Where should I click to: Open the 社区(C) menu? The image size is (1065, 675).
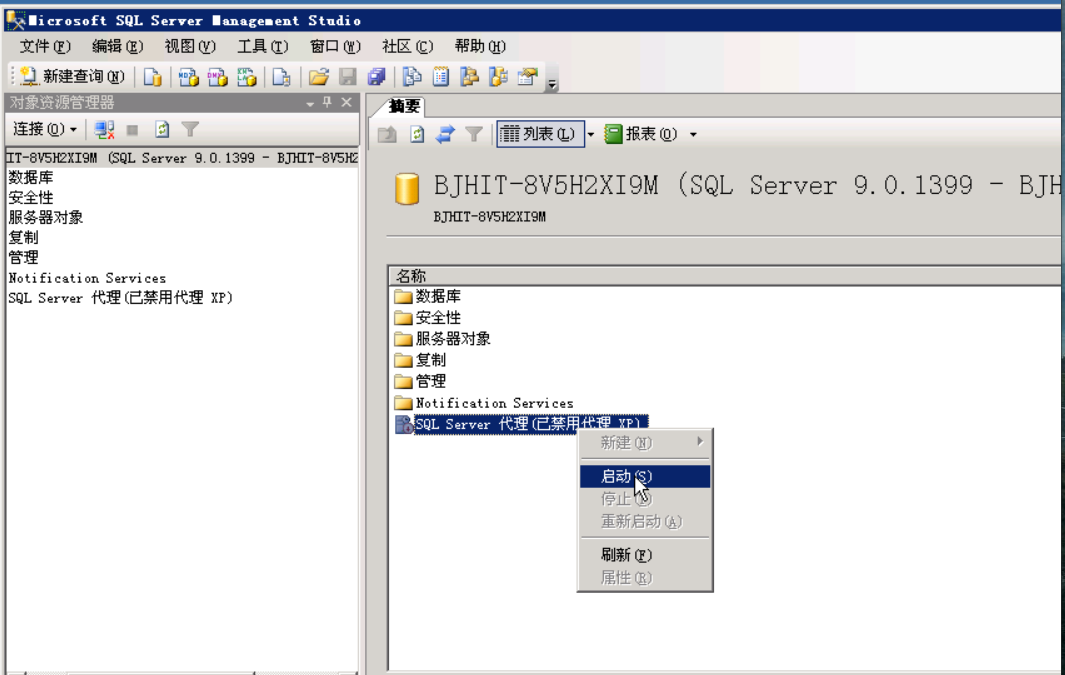coord(408,46)
